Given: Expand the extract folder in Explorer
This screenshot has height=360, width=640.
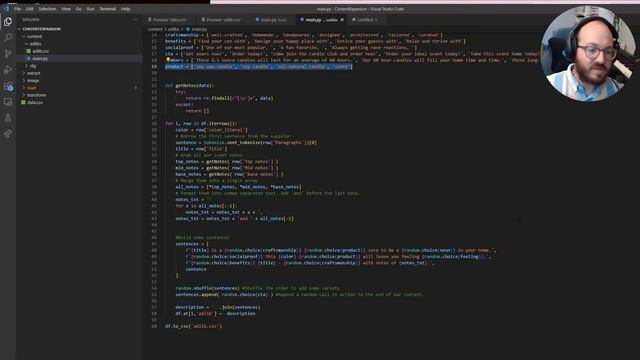Looking at the screenshot, I should [33, 73].
